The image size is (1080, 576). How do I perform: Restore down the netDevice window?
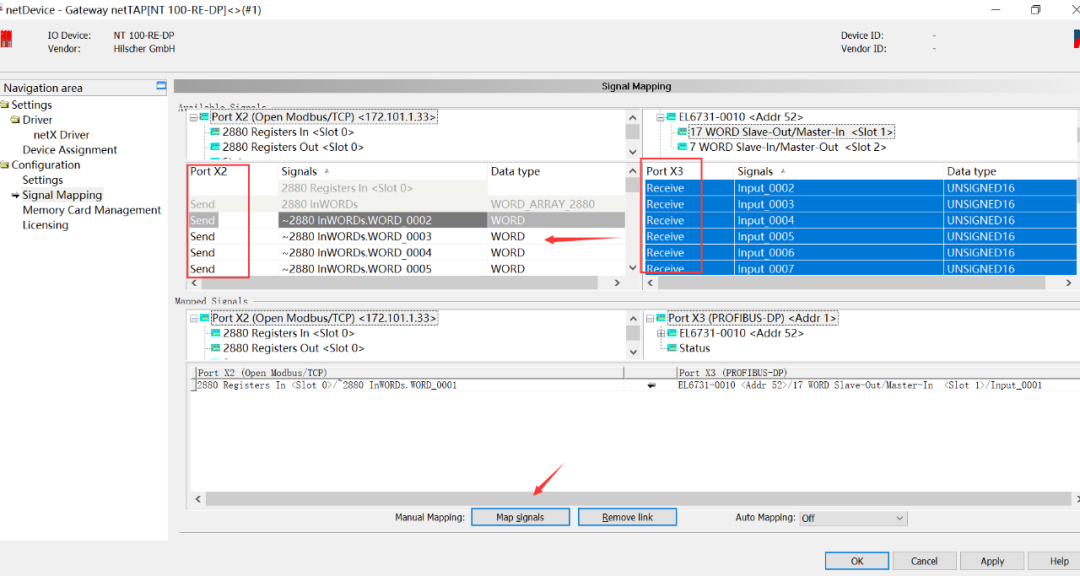(1035, 10)
